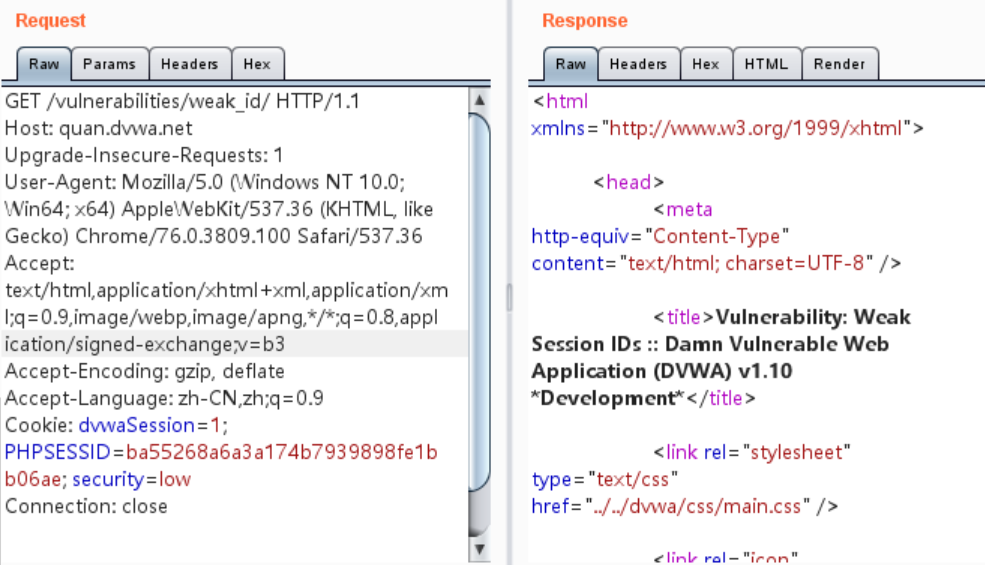The width and height of the screenshot is (985, 565).
Task: Click the Request panel heading
Action: [50, 21]
